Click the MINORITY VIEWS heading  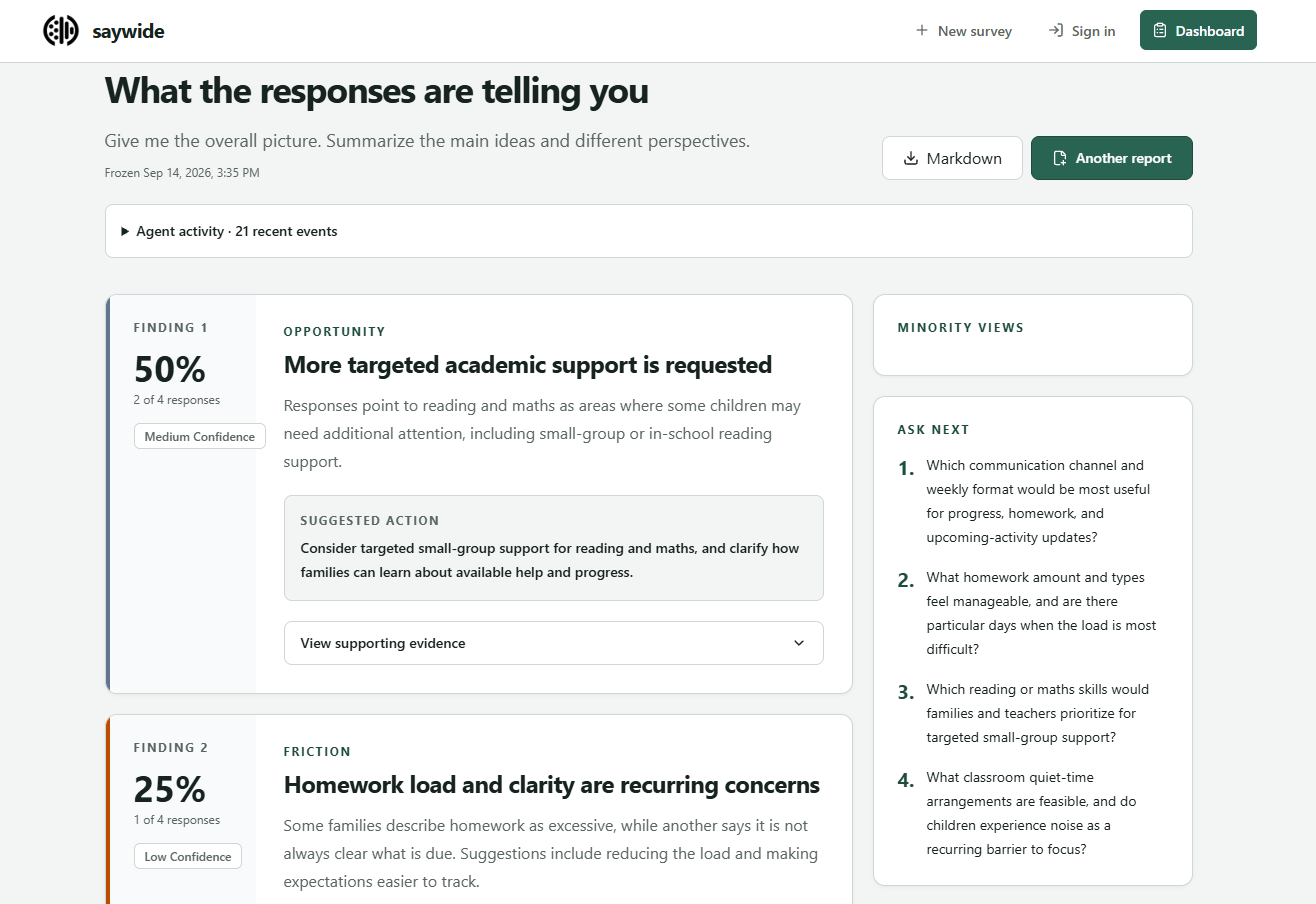coord(961,327)
